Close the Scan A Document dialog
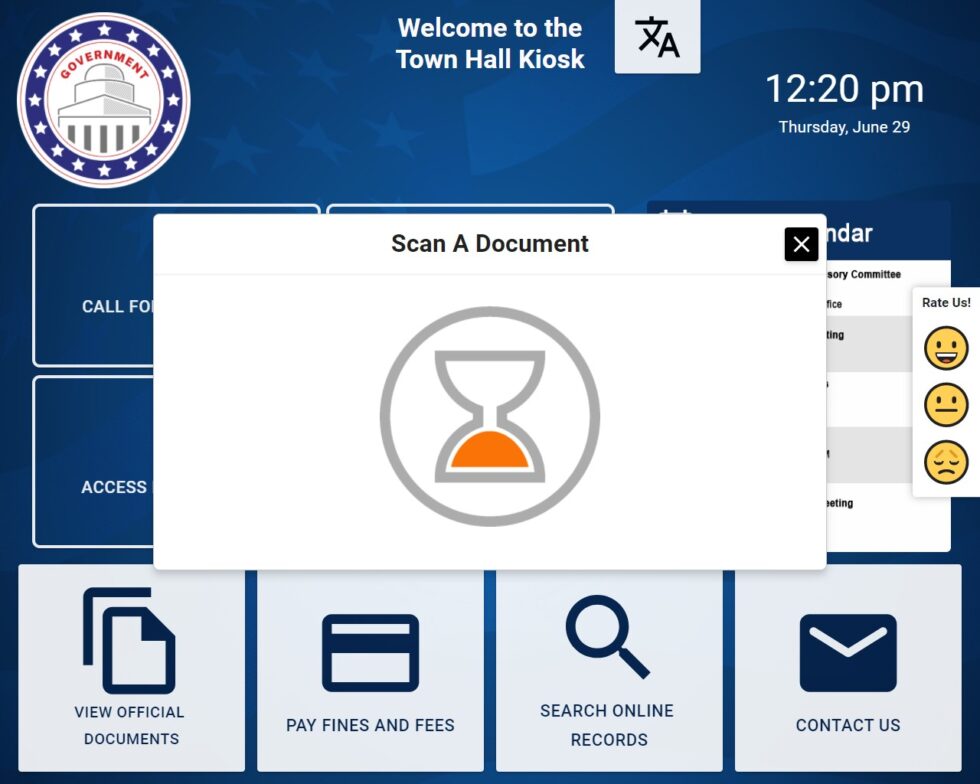The height and width of the screenshot is (784, 980). 800,244
